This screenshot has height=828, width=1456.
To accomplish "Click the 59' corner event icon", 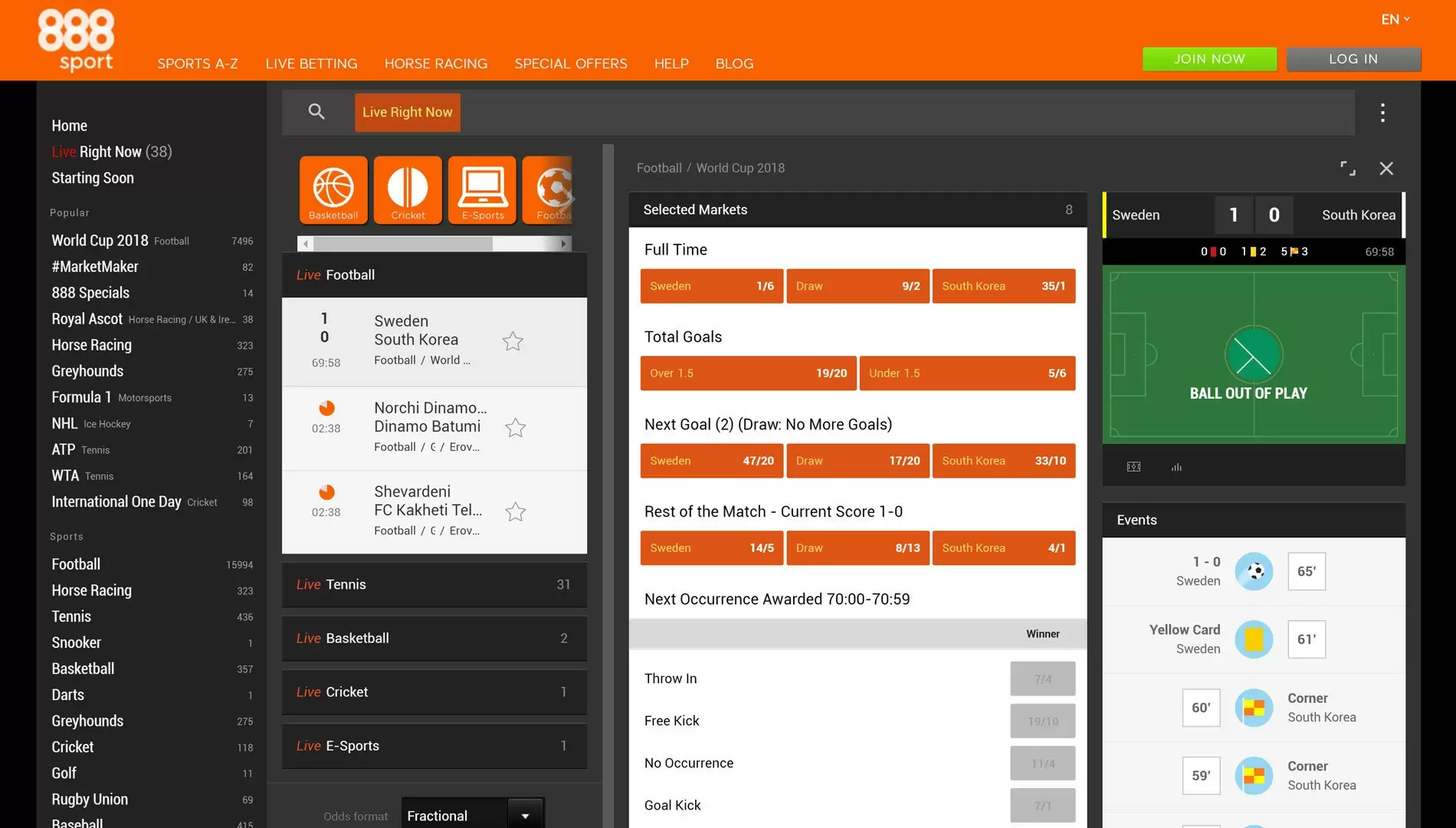I will pyautogui.click(x=1254, y=776).
